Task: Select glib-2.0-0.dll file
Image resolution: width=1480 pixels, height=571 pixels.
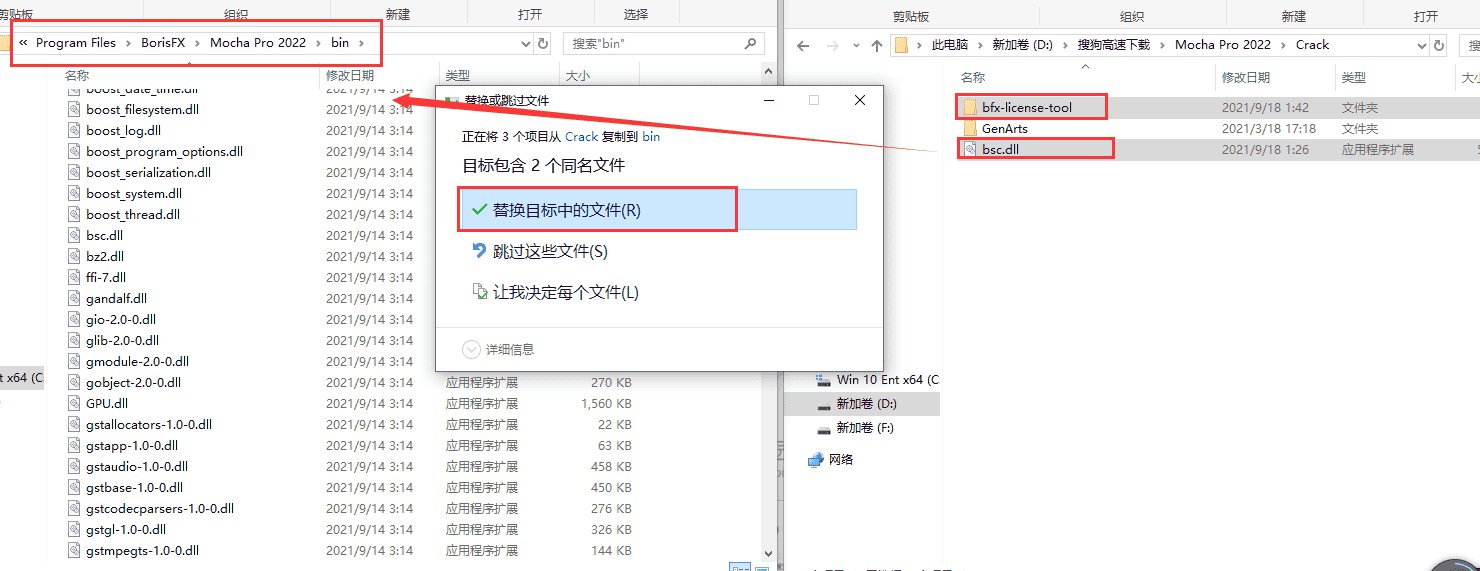Action: click(x=122, y=341)
